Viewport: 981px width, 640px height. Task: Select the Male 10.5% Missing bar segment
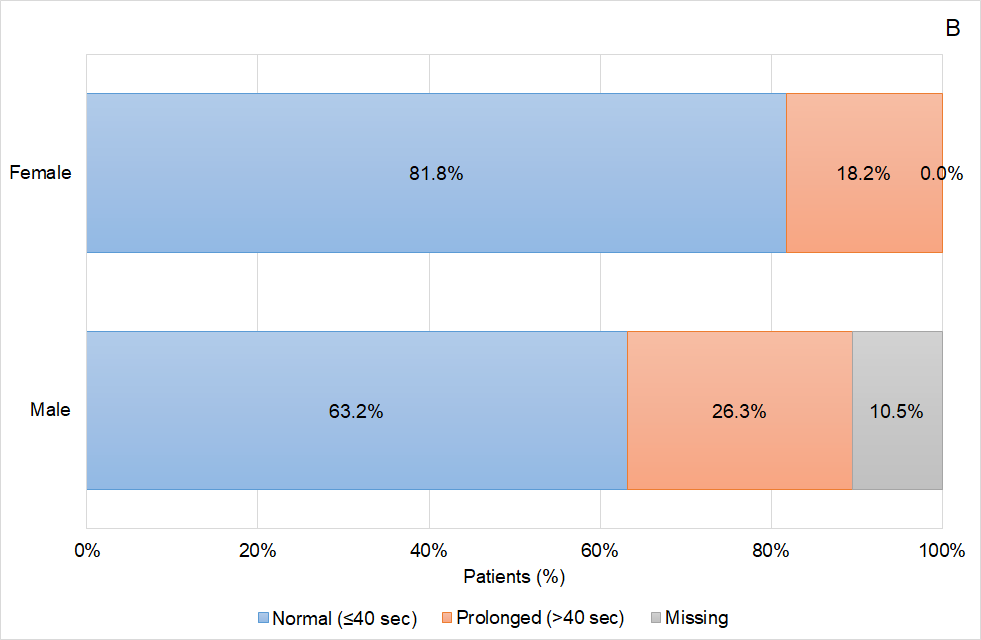coord(897,411)
